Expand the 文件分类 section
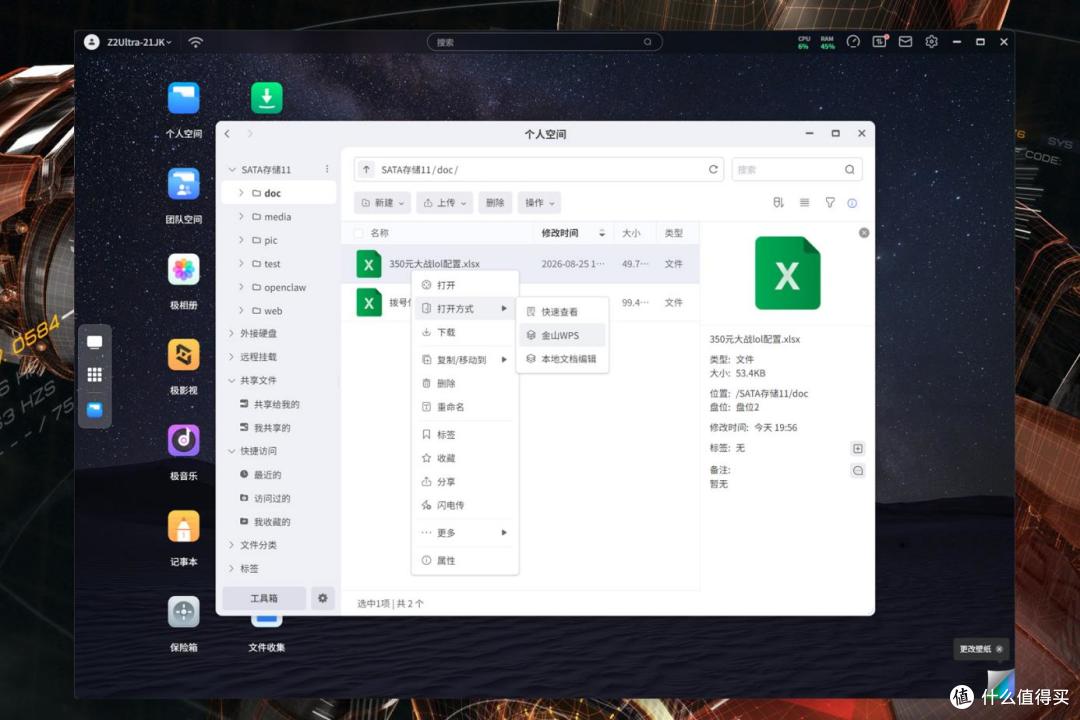Image resolution: width=1080 pixels, height=720 pixels. tap(231, 545)
